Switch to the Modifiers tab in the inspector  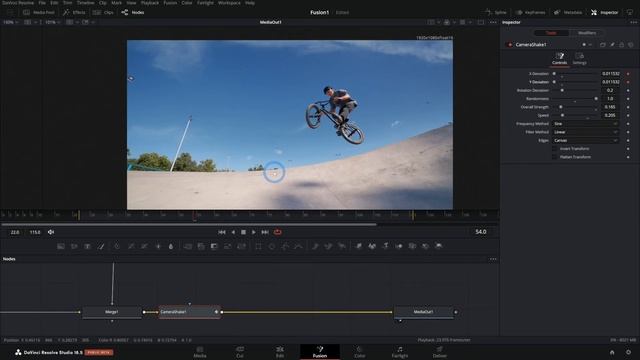pyautogui.click(x=587, y=33)
